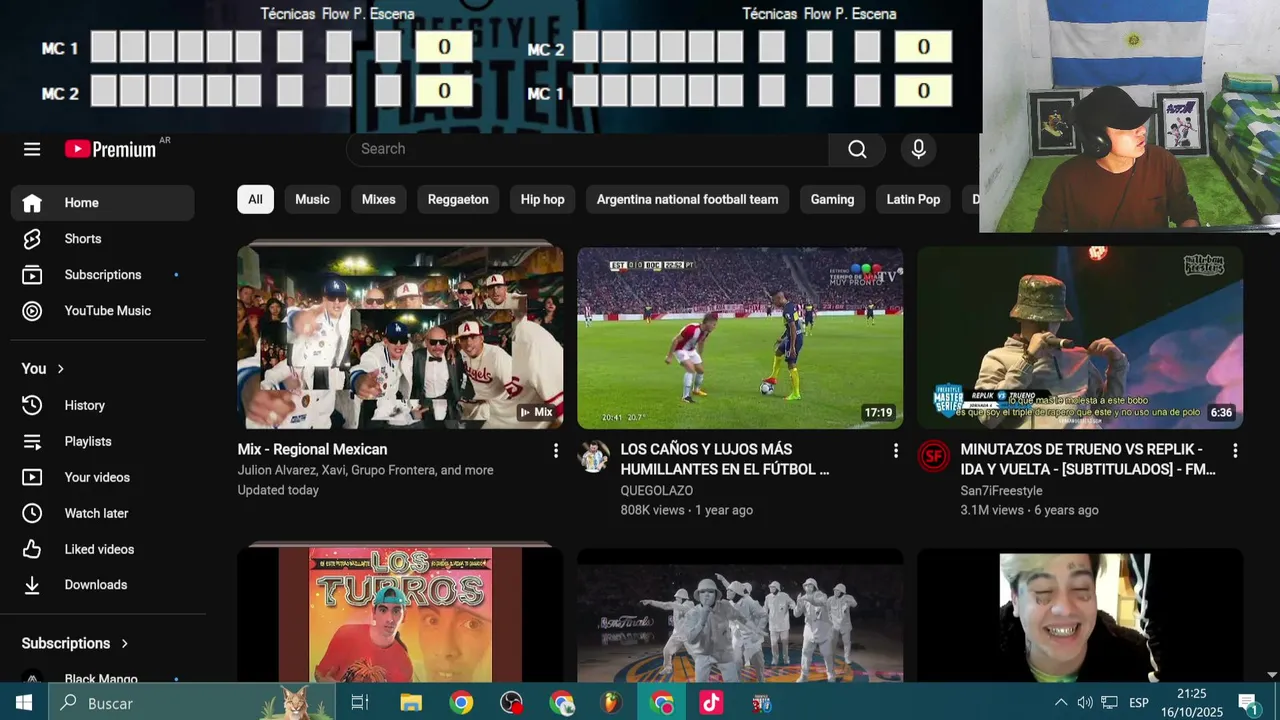Select the Gaming filter chip
This screenshot has height=720, width=1280.
(x=832, y=199)
